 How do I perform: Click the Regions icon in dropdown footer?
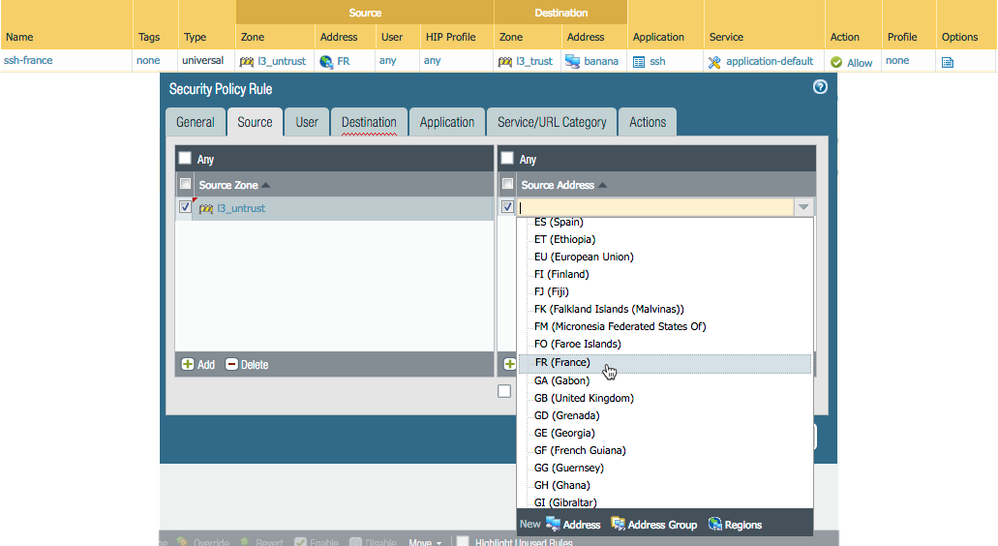coord(715,524)
